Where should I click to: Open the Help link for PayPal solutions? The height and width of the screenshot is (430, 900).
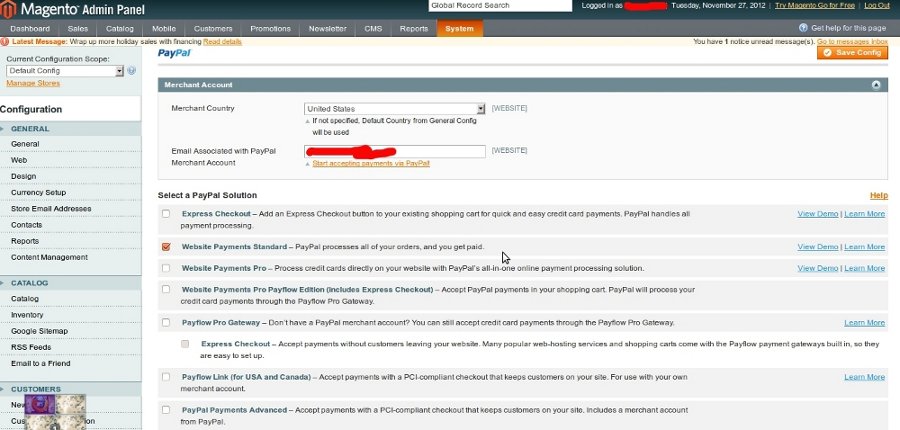click(879, 196)
